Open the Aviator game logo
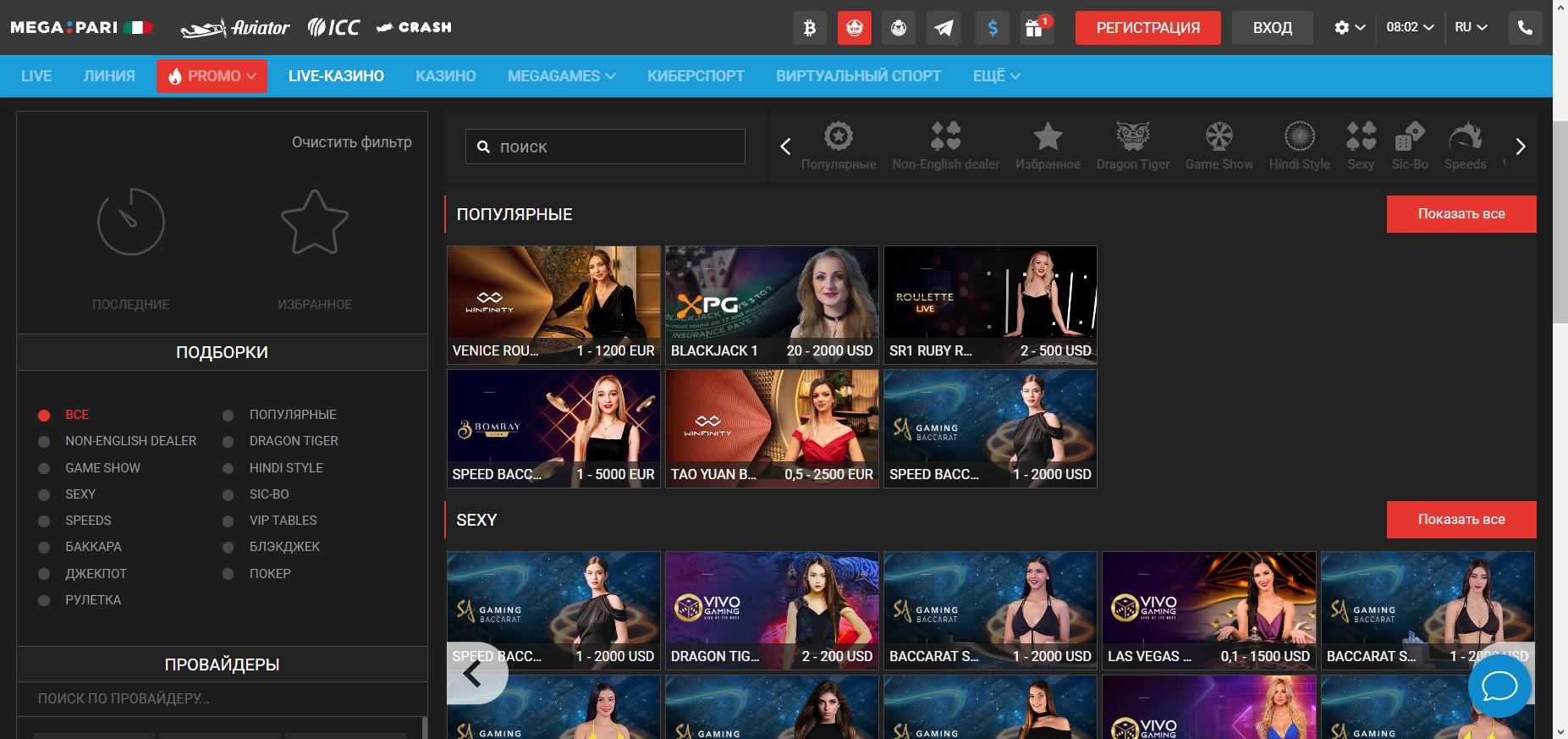 click(x=235, y=28)
